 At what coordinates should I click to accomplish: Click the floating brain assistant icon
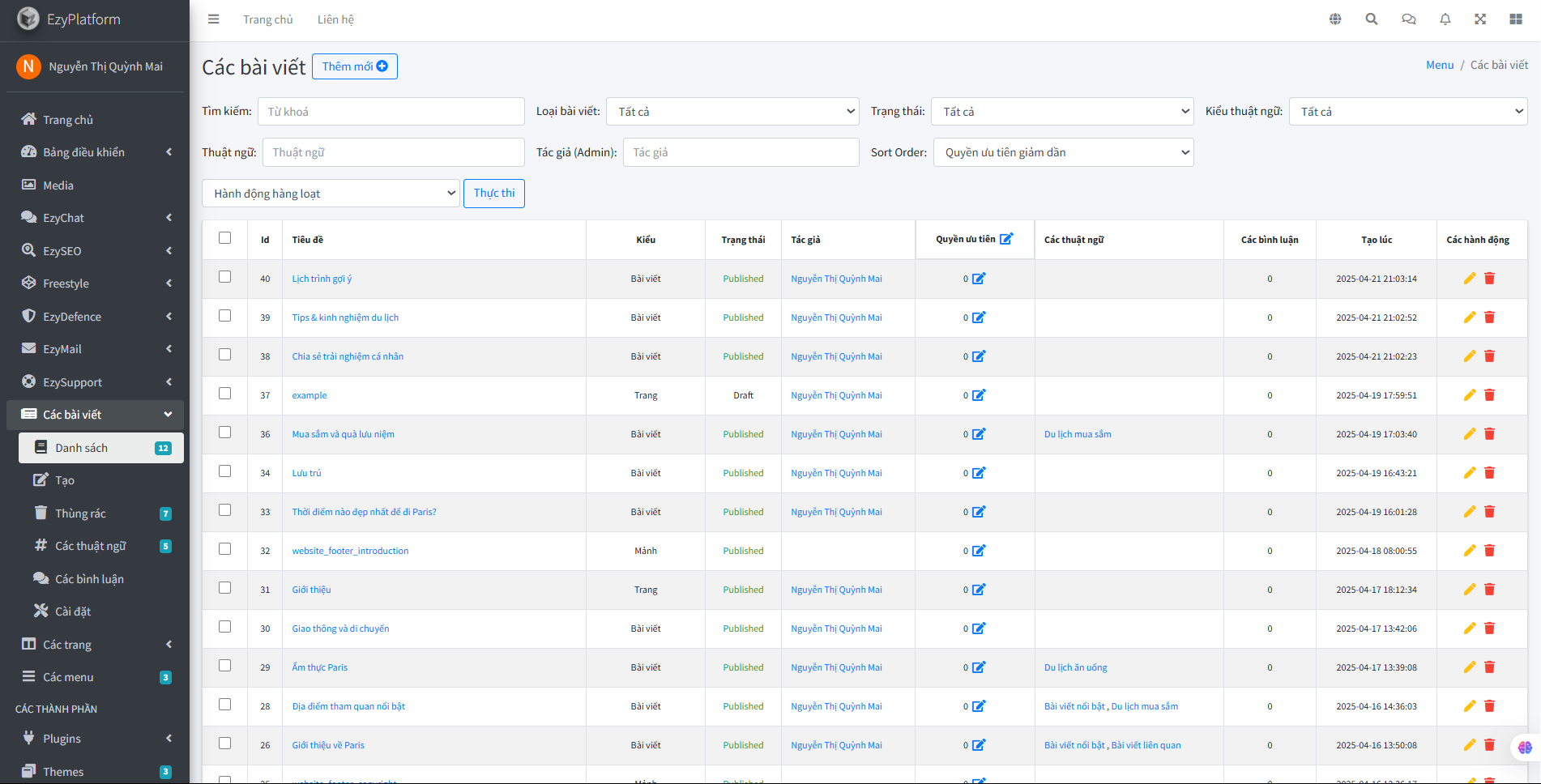pyautogui.click(x=1525, y=748)
